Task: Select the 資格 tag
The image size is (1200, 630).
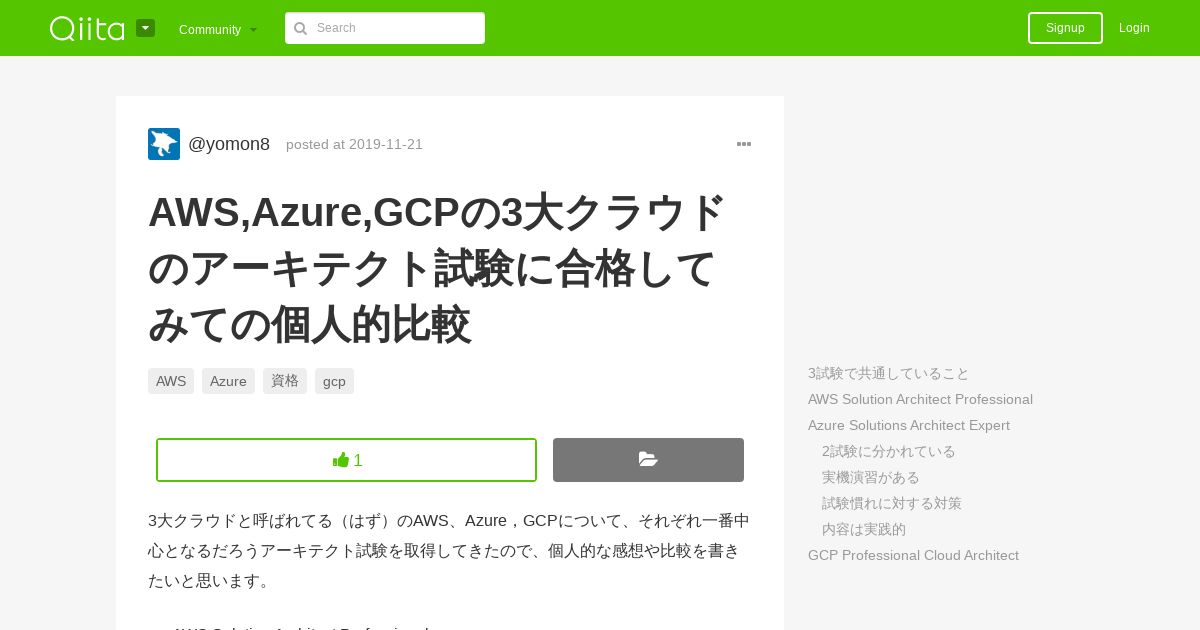Action: pos(285,381)
